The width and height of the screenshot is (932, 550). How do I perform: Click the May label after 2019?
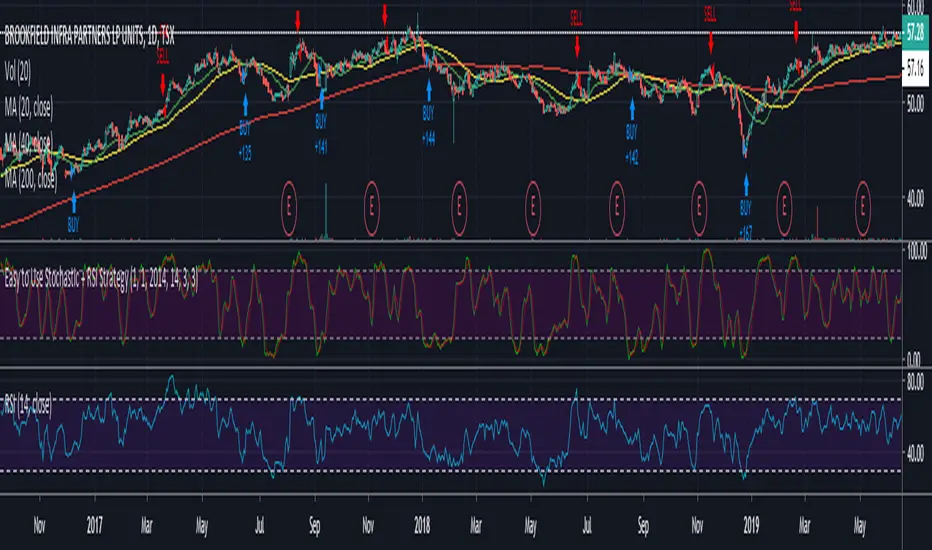tap(860, 526)
